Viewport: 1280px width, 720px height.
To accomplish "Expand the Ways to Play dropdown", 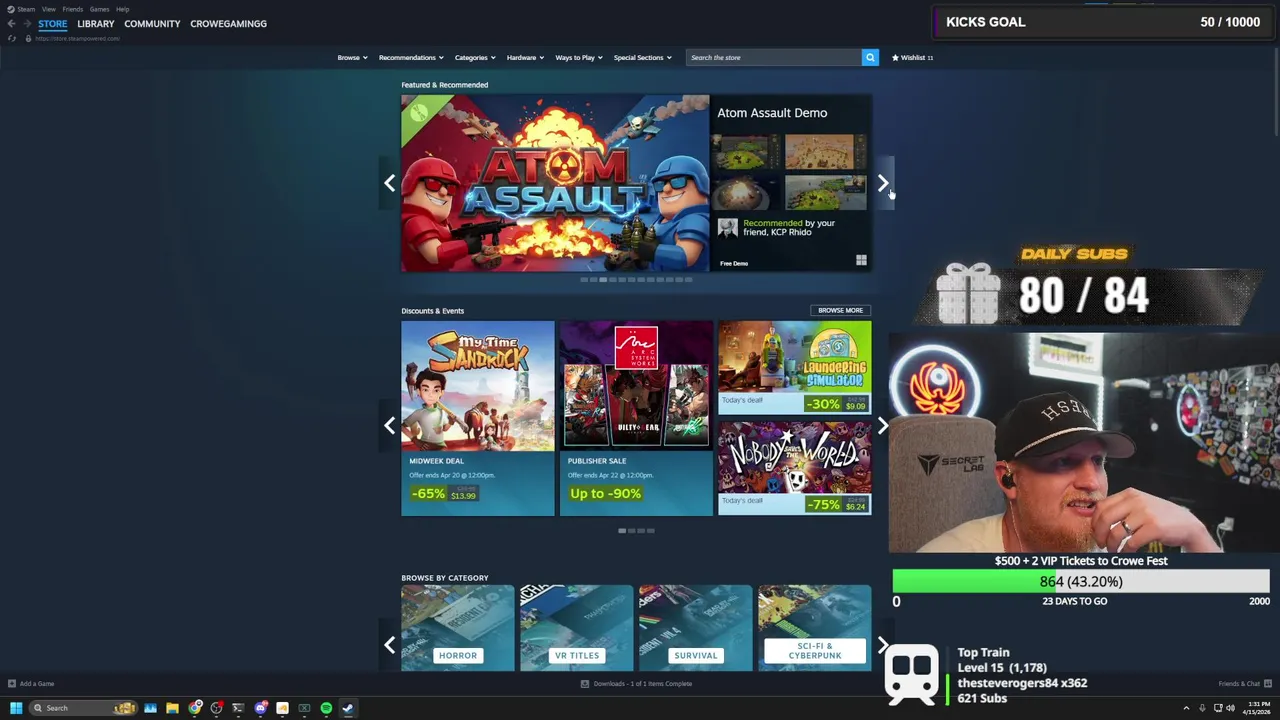I will [x=579, y=57].
